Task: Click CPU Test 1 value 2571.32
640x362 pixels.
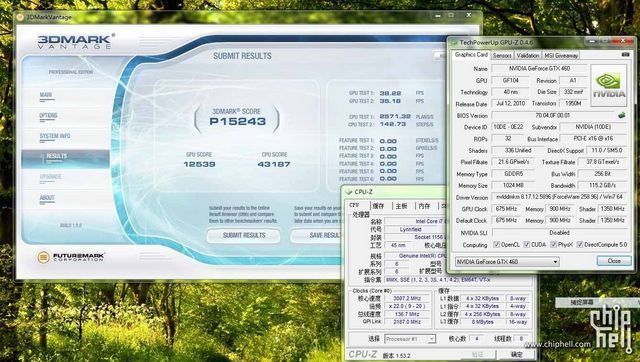Action: pyautogui.click(x=395, y=116)
